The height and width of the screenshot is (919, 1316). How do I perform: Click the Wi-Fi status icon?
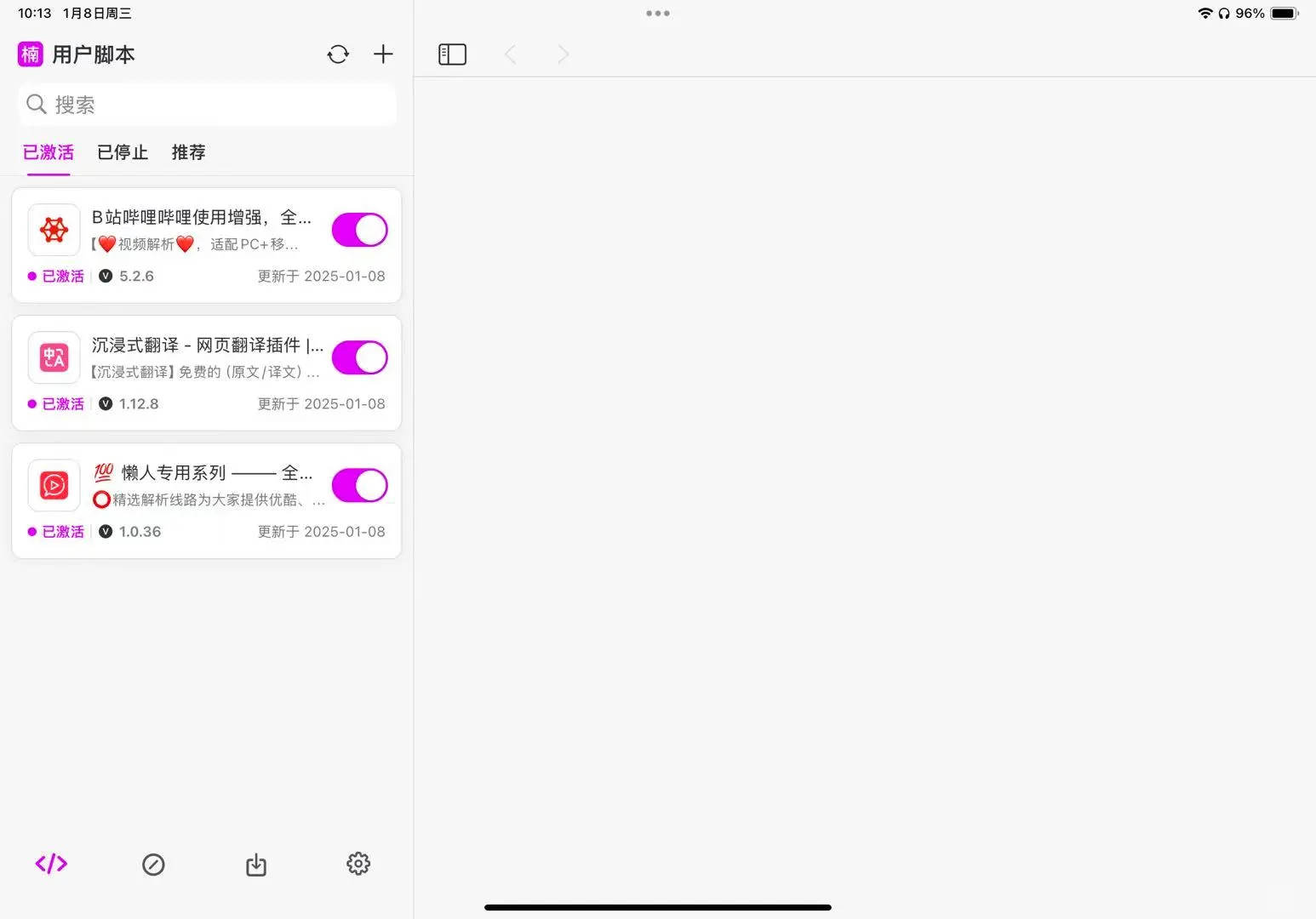pos(1205,13)
